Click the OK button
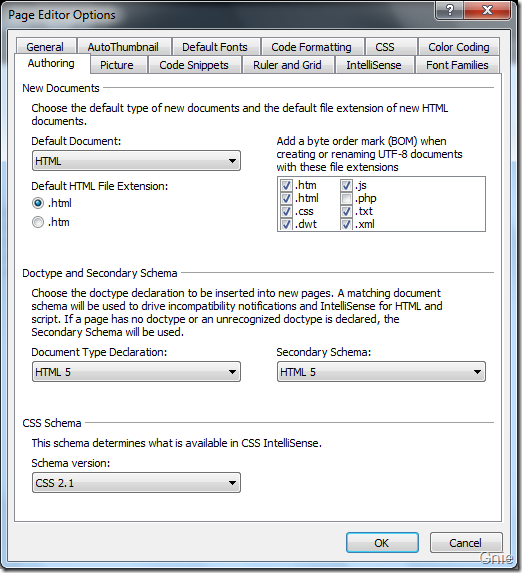Screen dimensions: 522x573 (382, 543)
